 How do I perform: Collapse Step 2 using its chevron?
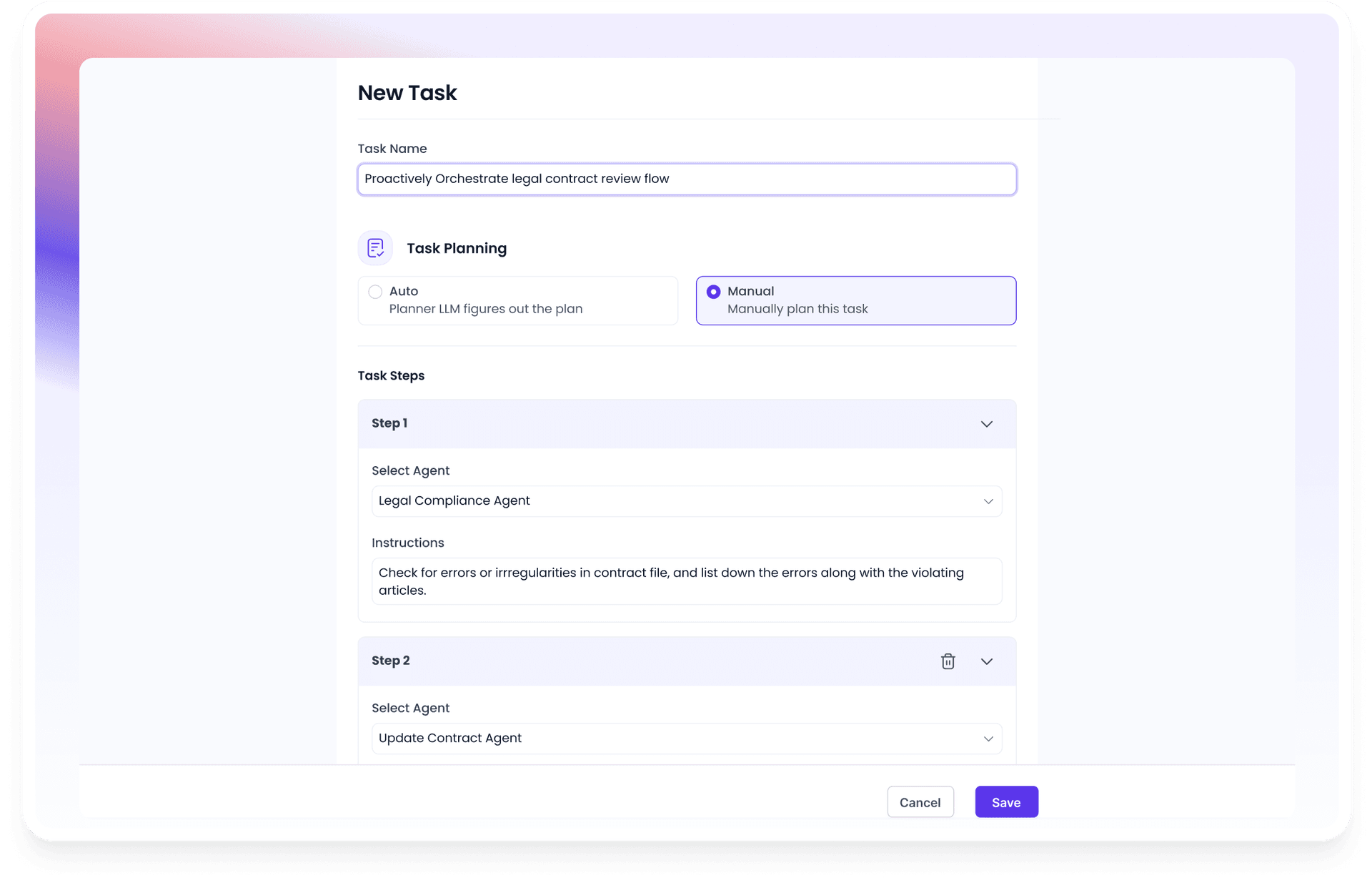point(986,661)
